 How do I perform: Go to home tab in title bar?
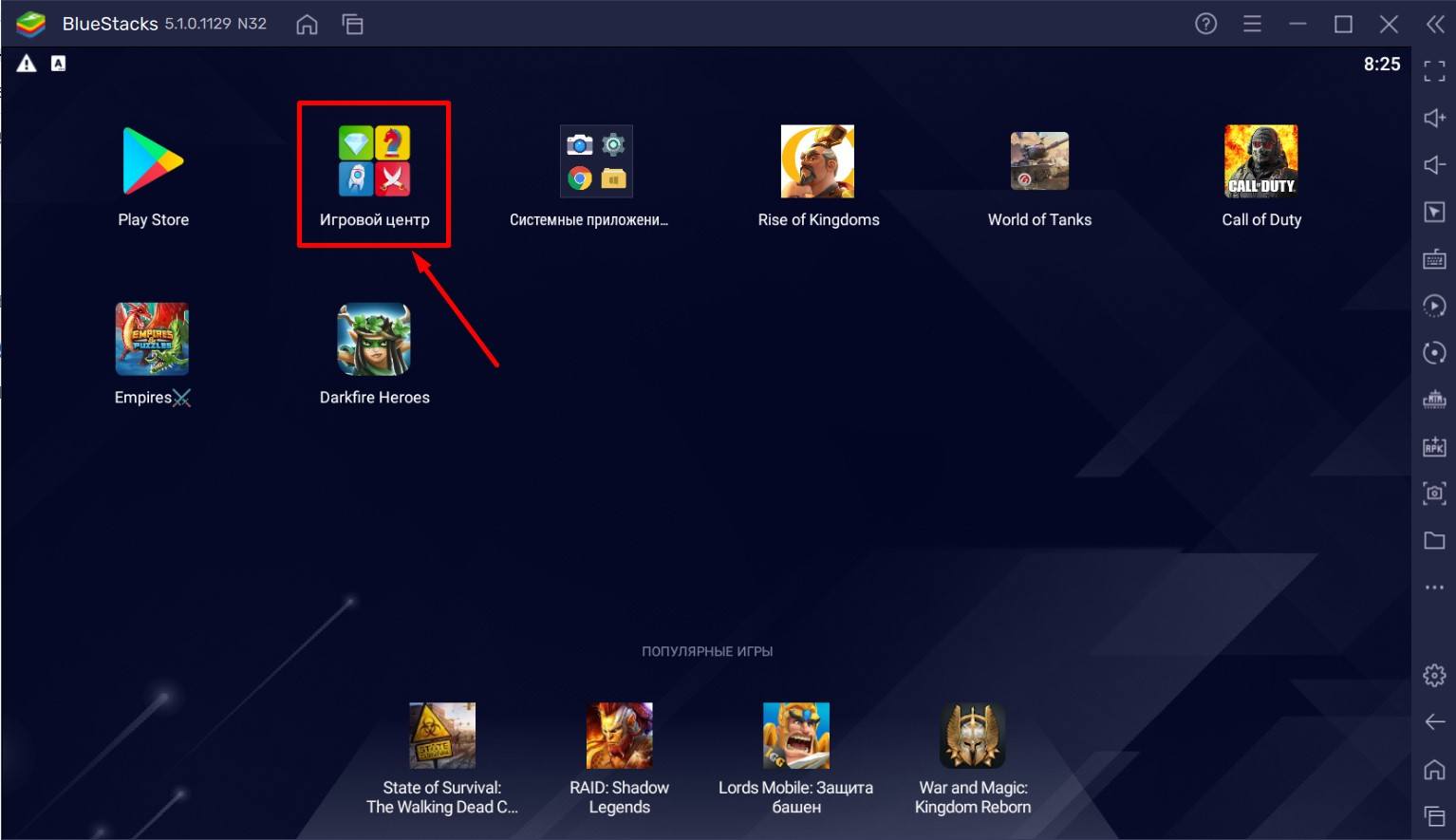click(307, 25)
